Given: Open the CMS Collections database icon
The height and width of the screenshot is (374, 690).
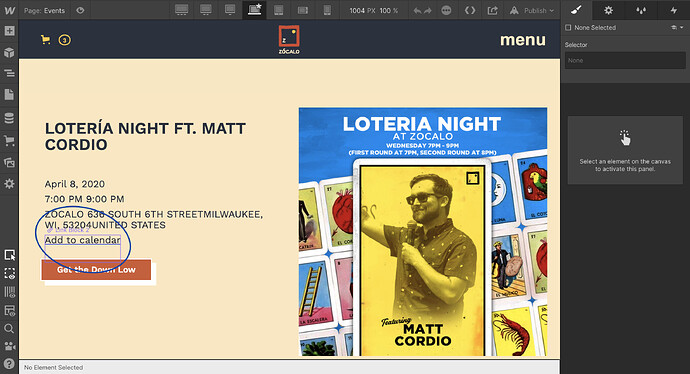Looking at the screenshot, I should point(9,118).
